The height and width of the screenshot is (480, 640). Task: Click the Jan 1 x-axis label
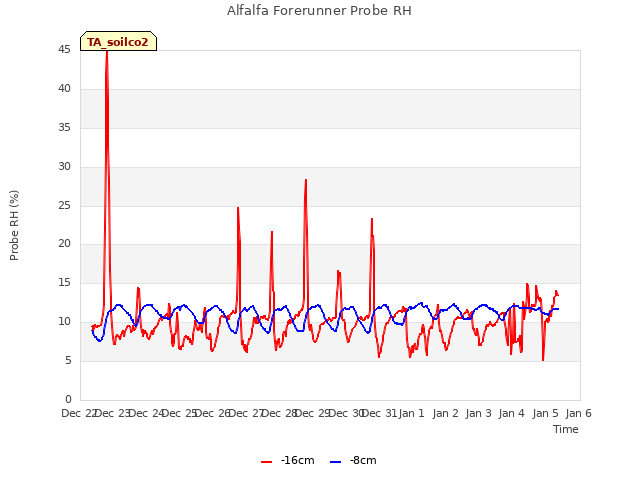point(411,413)
